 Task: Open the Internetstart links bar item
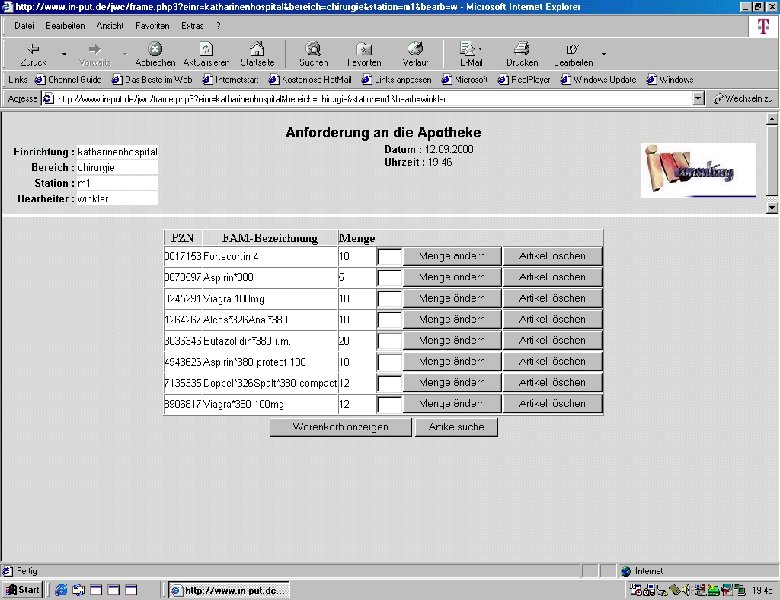[x=230, y=80]
